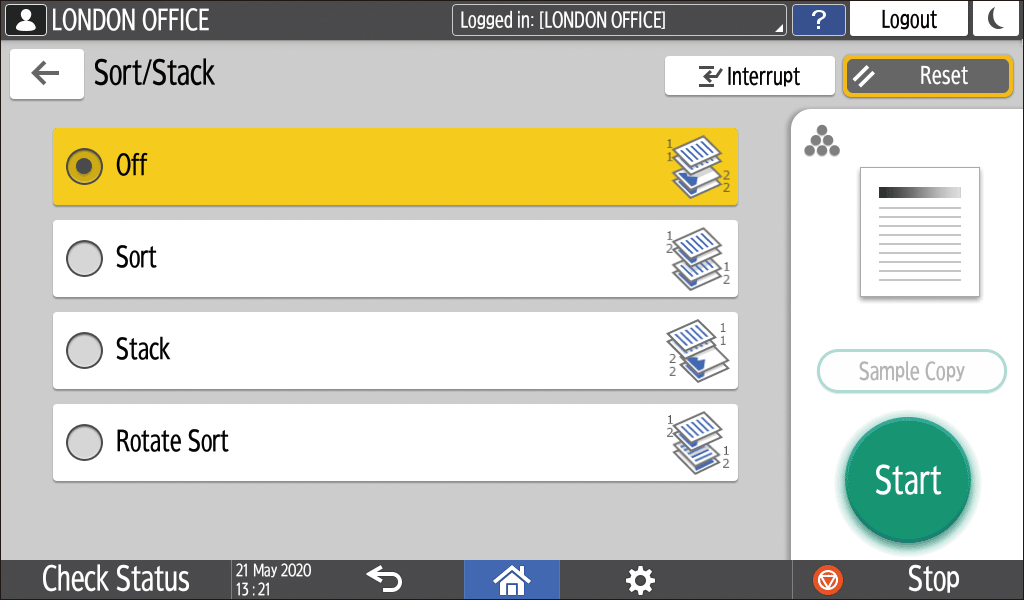
Task: Click the Rotate Sort illustration icon
Action: tap(697, 442)
